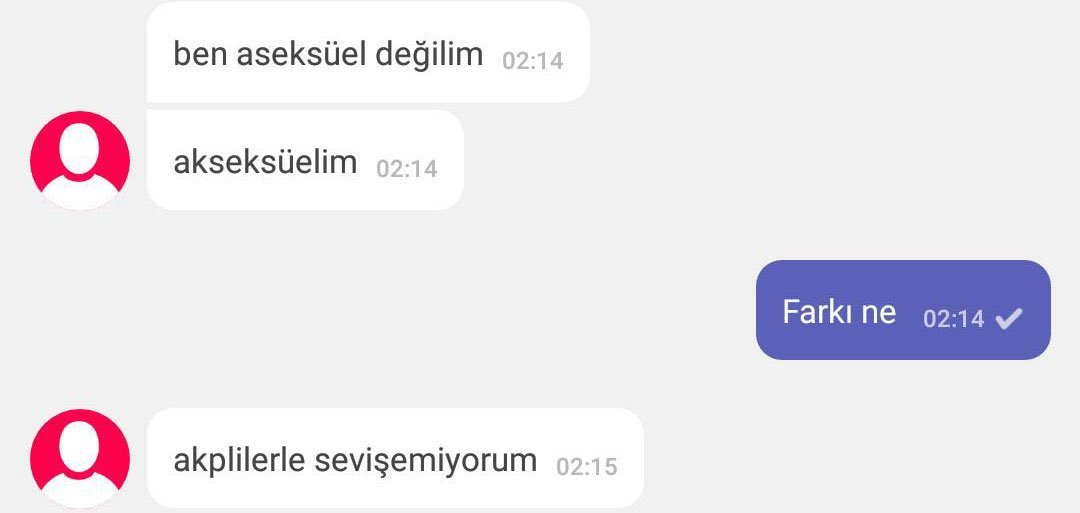Select the purple "Farkı ne" sent message
Image resolution: width=1080 pixels, height=513 pixels.
(x=903, y=310)
